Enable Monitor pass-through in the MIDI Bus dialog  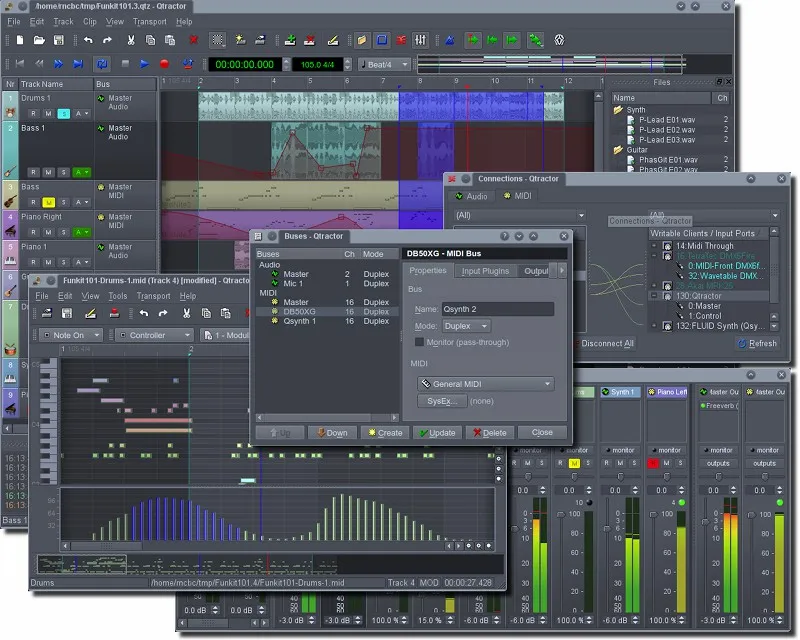(418, 341)
